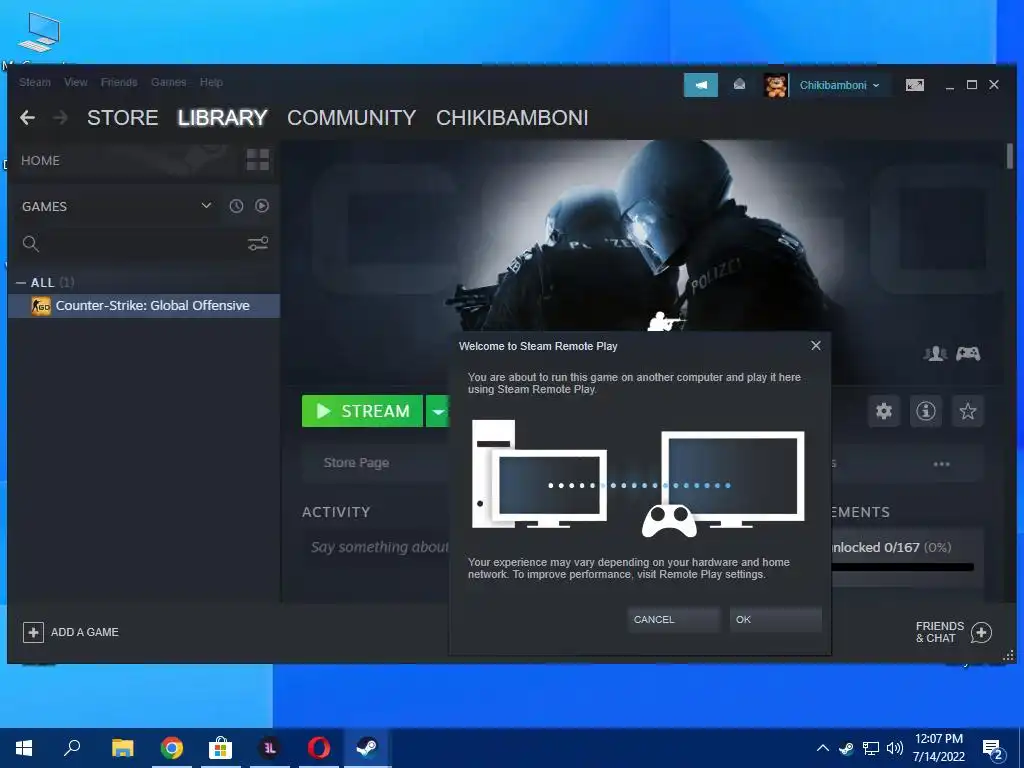The width and height of the screenshot is (1024, 768).
Task: Go to the STORE tab
Action: tap(122, 118)
